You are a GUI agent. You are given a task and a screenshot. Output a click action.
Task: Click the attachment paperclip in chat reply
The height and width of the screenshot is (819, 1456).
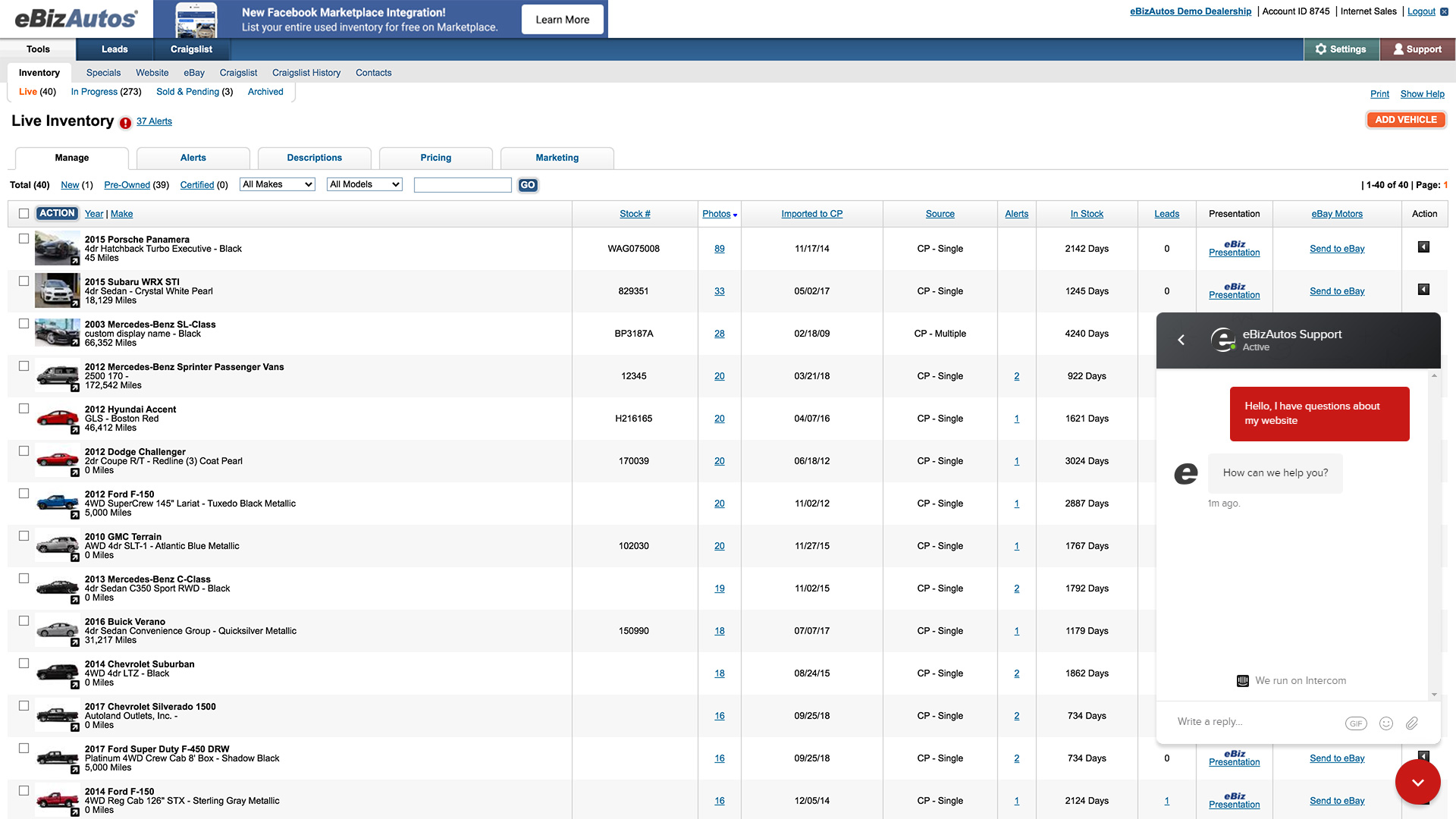[1412, 723]
